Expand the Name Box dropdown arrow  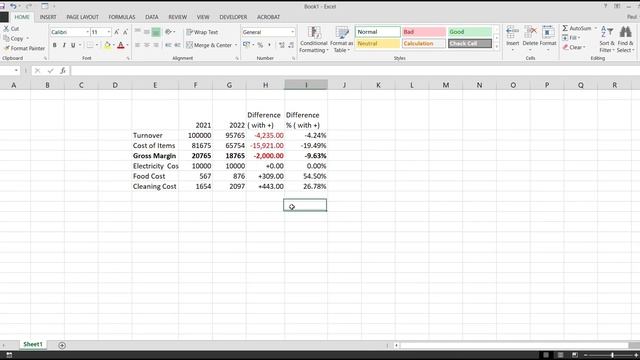click(16, 71)
